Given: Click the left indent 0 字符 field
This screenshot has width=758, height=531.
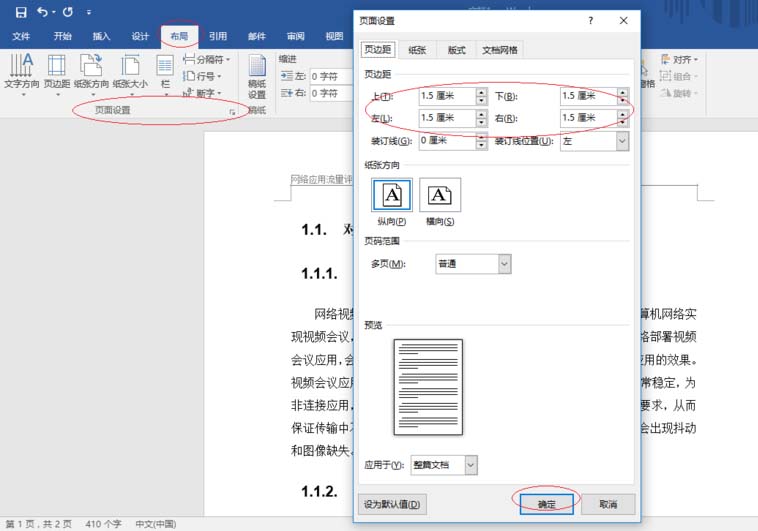Looking at the screenshot, I should tap(332, 76).
